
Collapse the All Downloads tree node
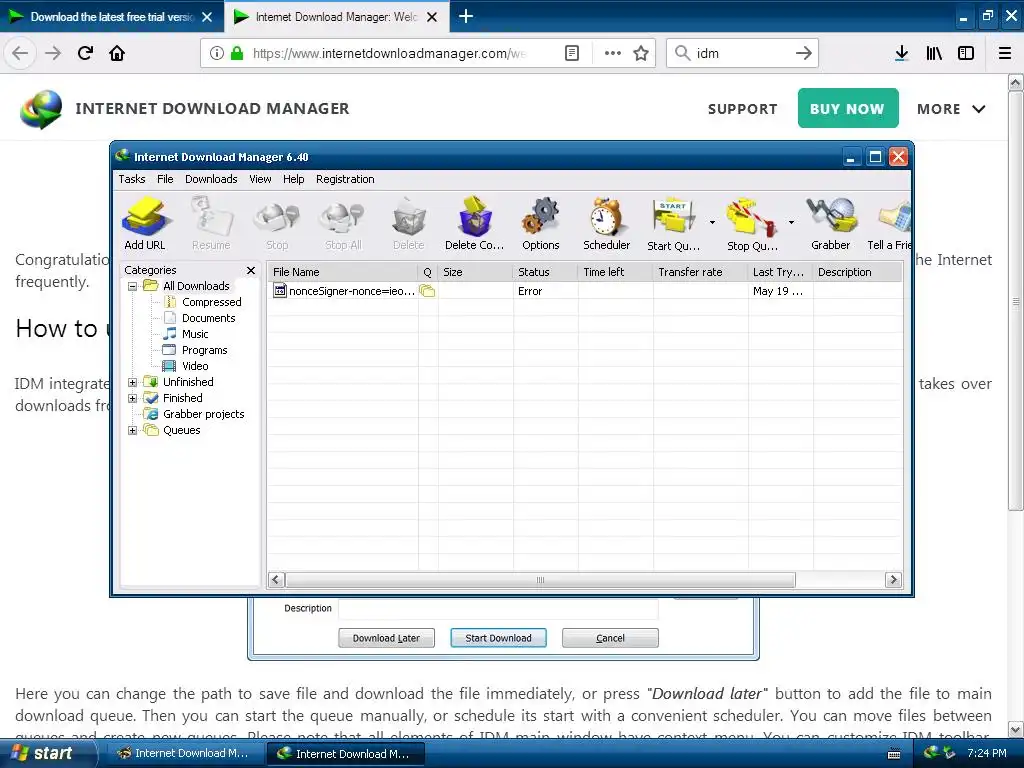click(133, 286)
